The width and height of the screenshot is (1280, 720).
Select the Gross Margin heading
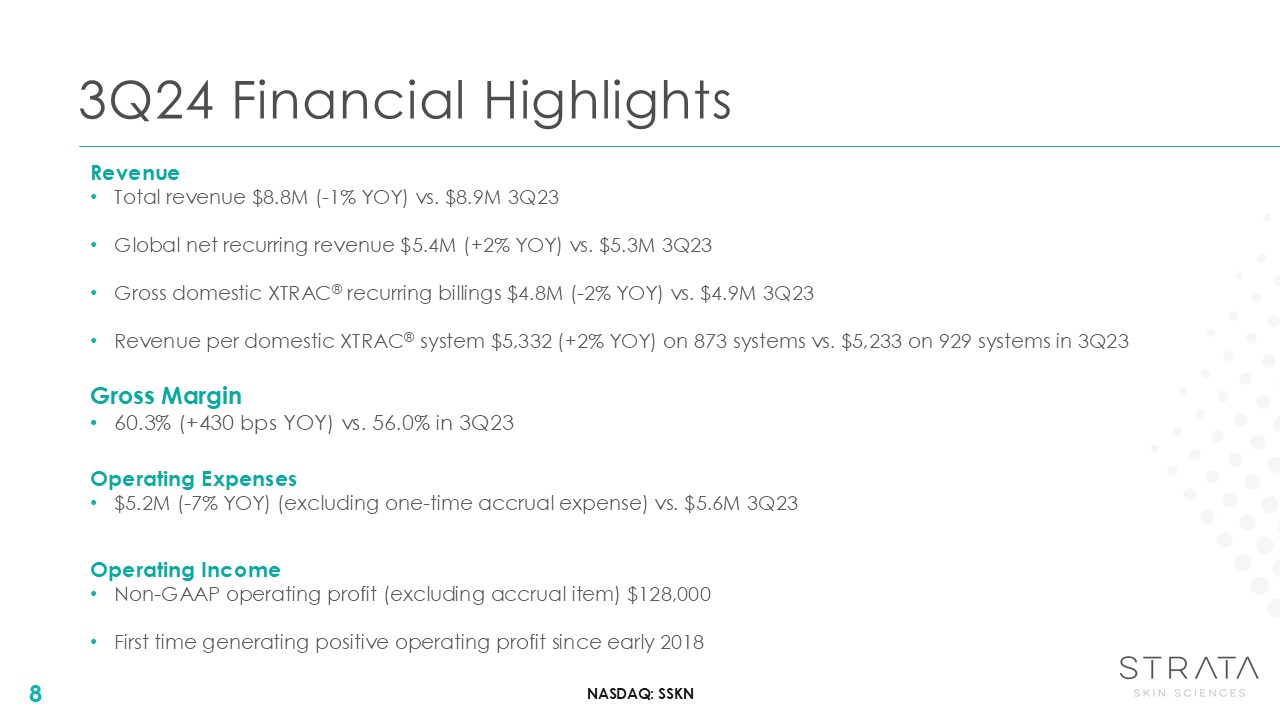point(166,396)
